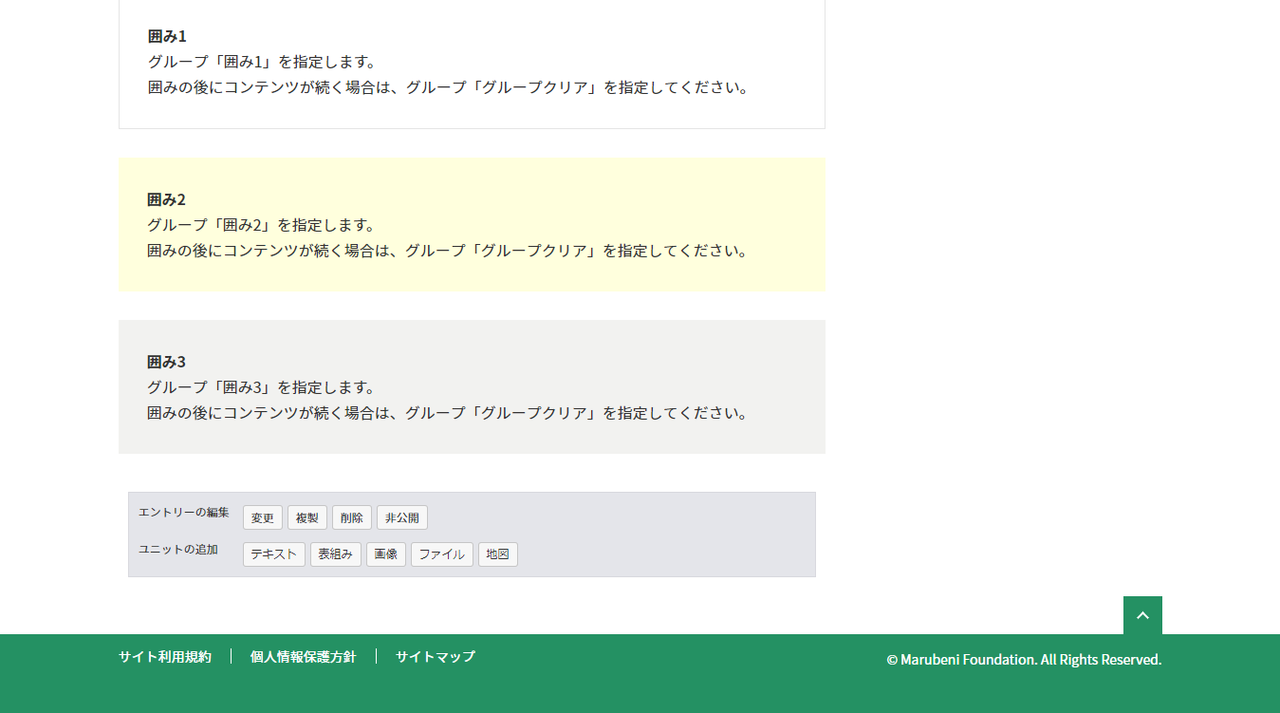The height and width of the screenshot is (713, 1280).
Task: Click the 変更 button to edit entry
Action: coord(262,518)
